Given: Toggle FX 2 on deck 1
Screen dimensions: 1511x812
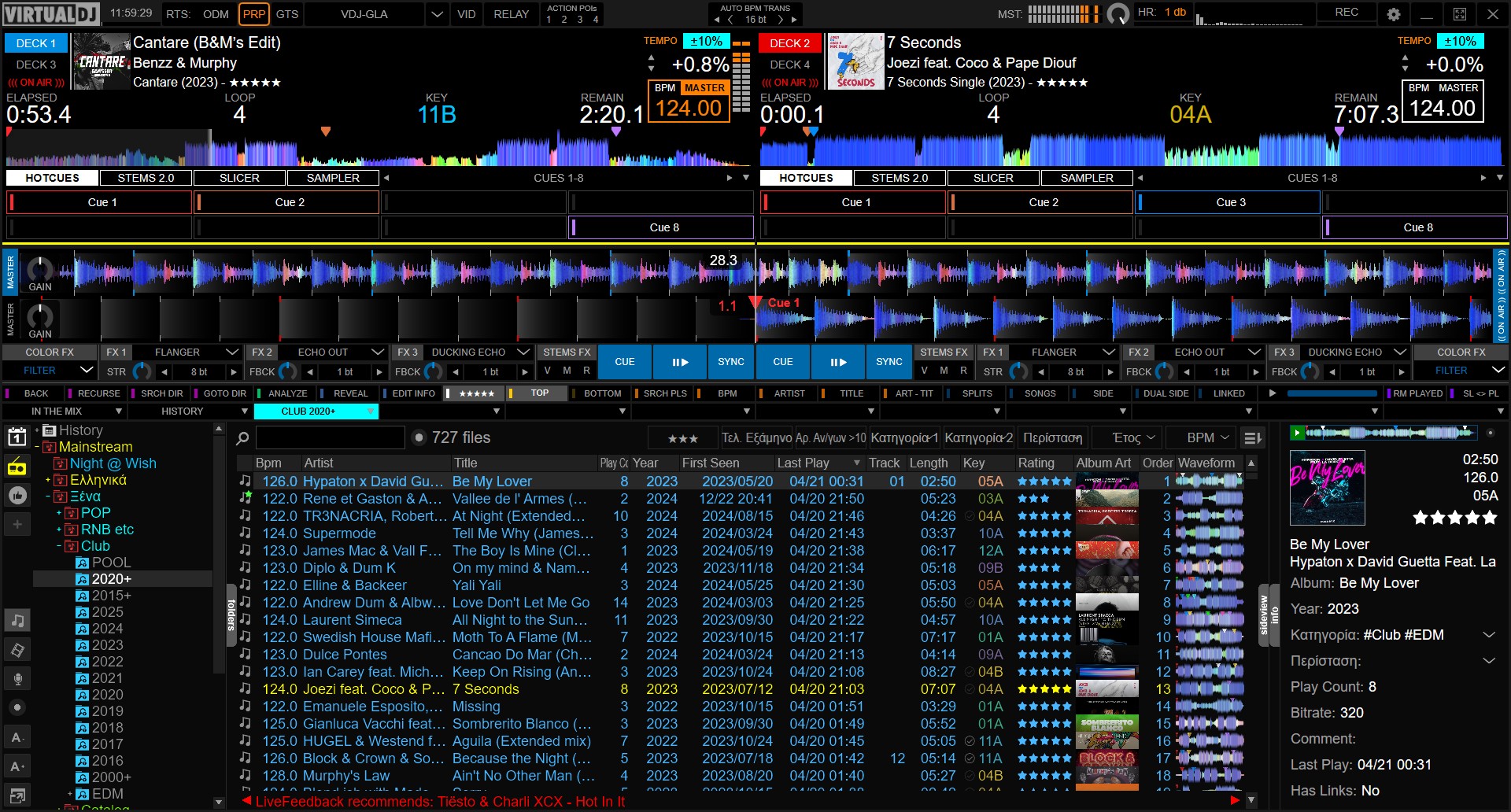Looking at the screenshot, I should tap(262, 352).
